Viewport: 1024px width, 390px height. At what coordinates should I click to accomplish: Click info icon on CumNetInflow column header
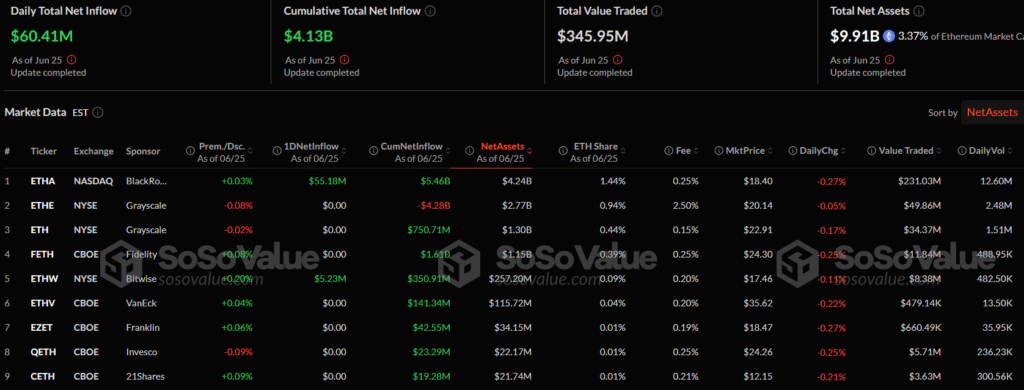pos(374,151)
